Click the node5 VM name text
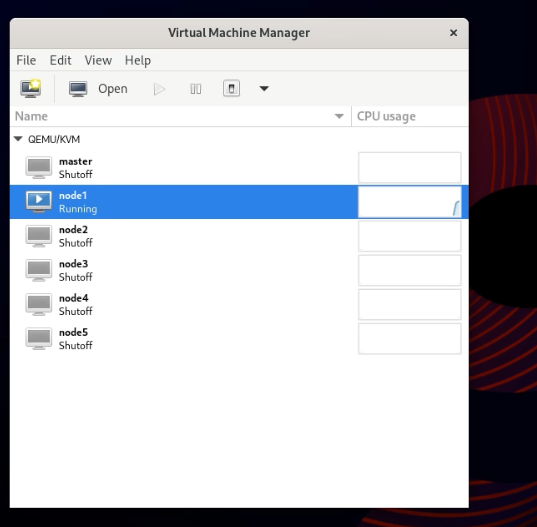Viewport: 537px width, 527px height. click(73, 332)
